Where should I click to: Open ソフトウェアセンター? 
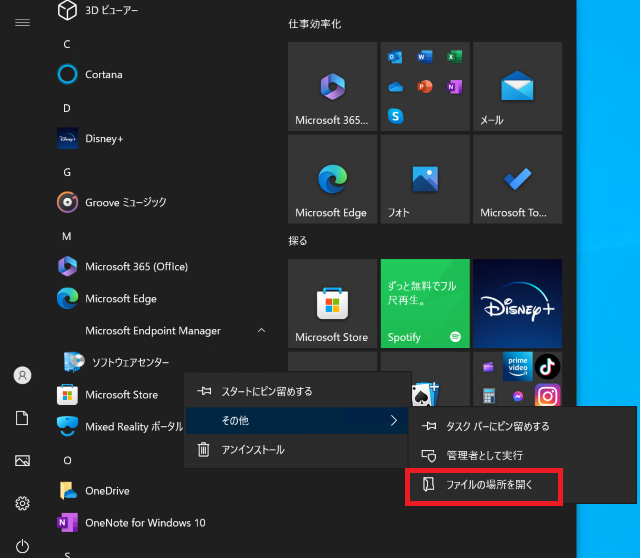(116, 362)
